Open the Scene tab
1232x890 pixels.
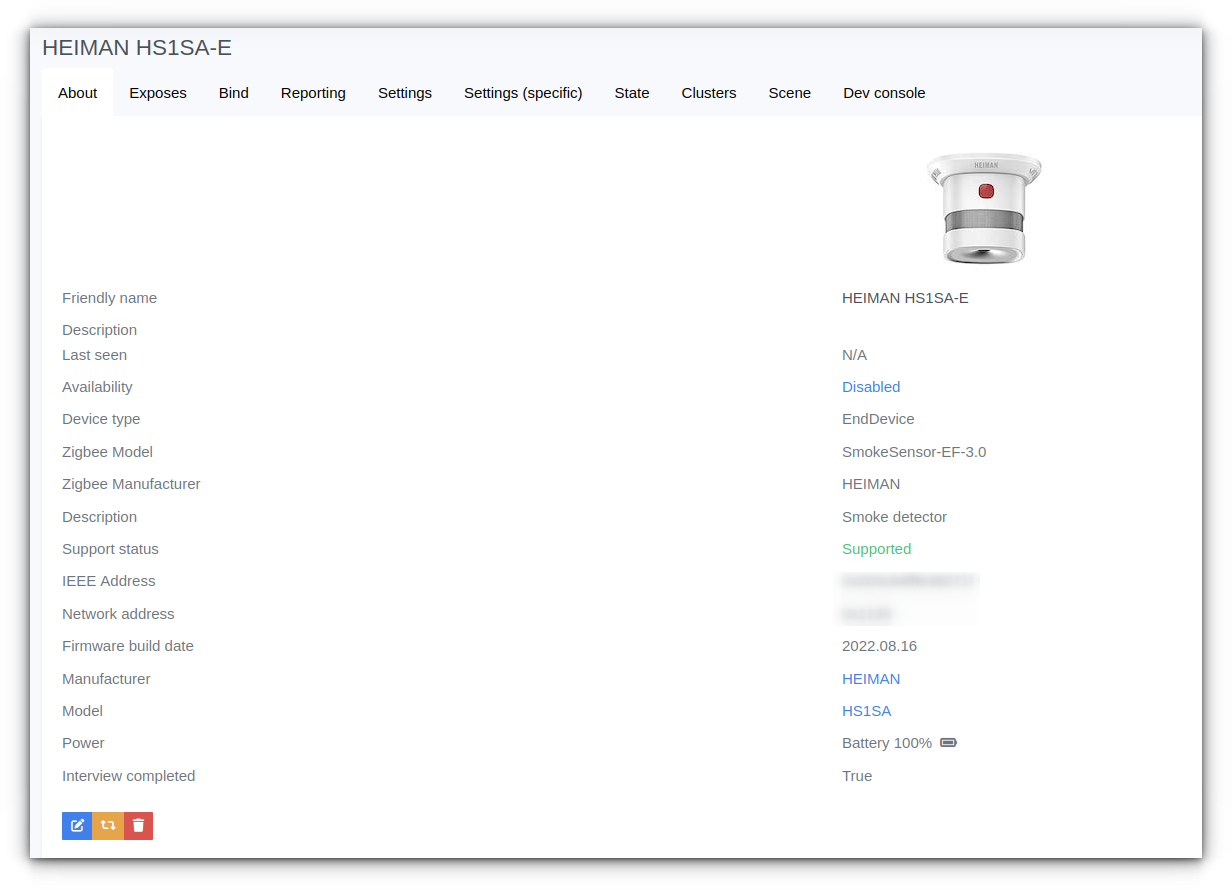pos(790,93)
